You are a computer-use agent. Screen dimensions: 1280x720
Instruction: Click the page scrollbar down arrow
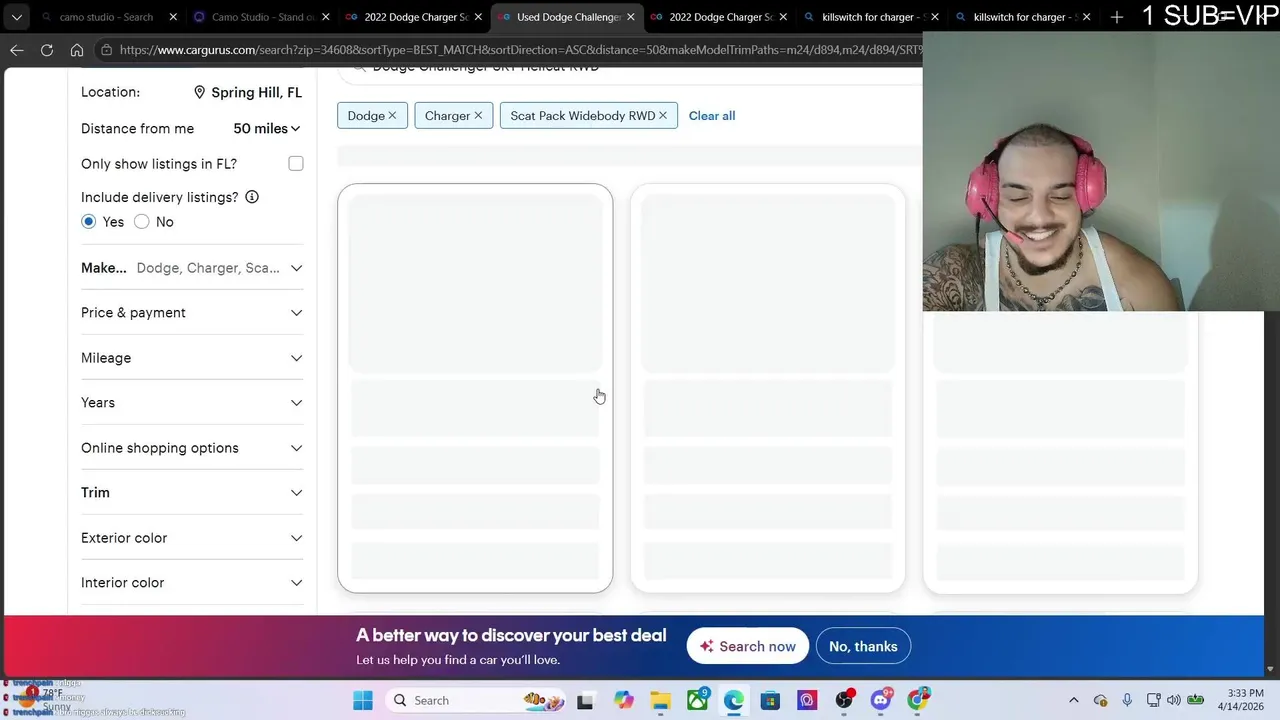tap(1271, 669)
